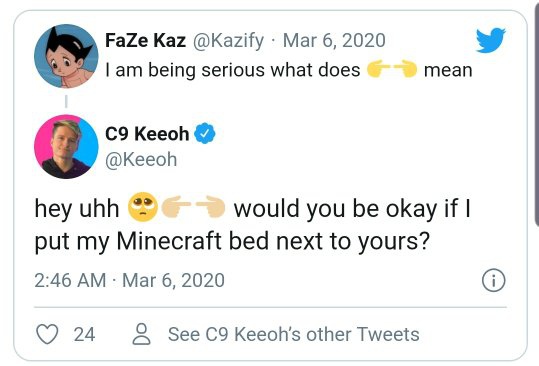Click See C9 Keeoh's other Tweets
The width and height of the screenshot is (539, 366).
click(x=294, y=334)
